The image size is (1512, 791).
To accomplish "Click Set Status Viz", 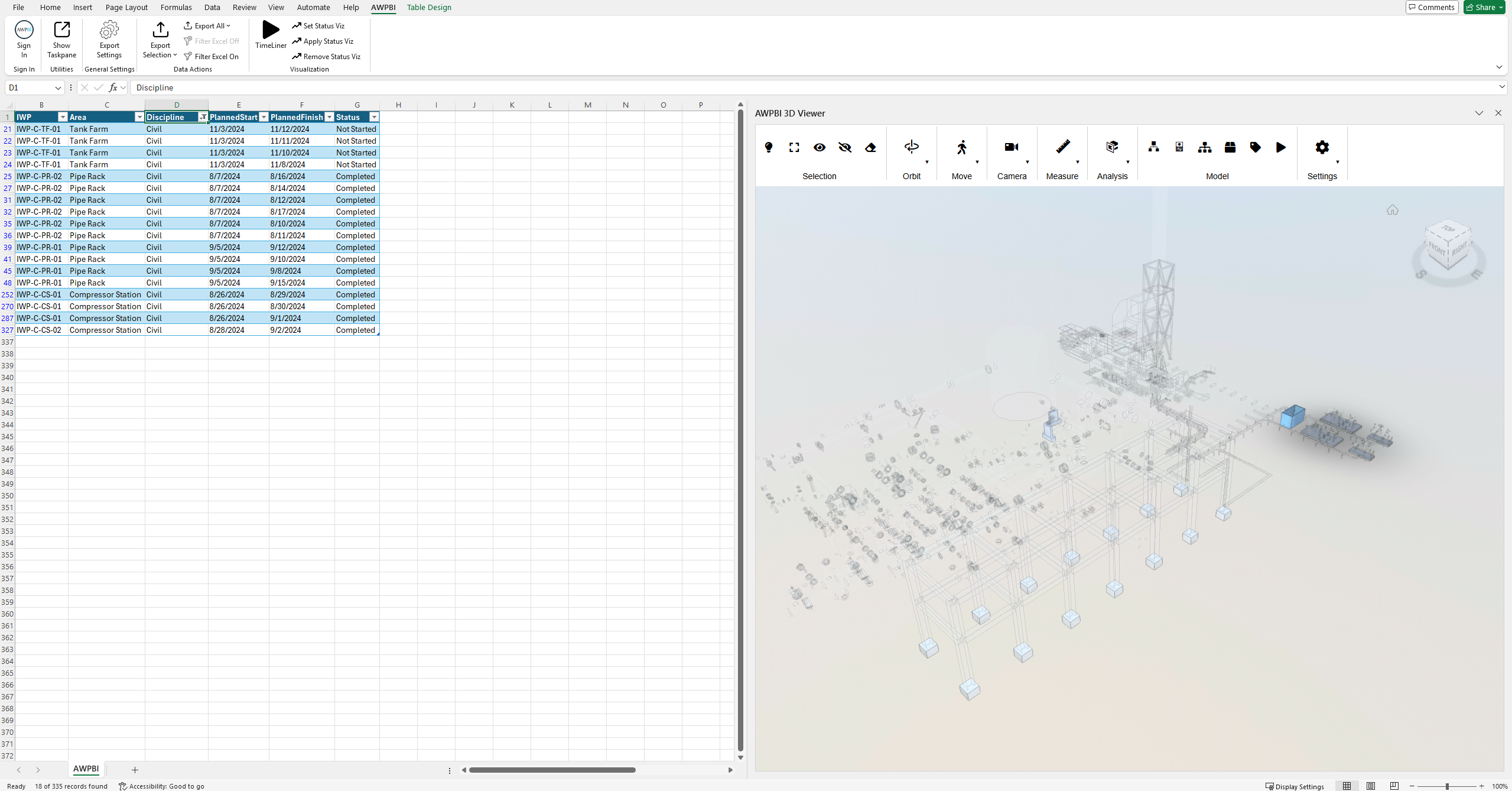I will pyautogui.click(x=318, y=25).
